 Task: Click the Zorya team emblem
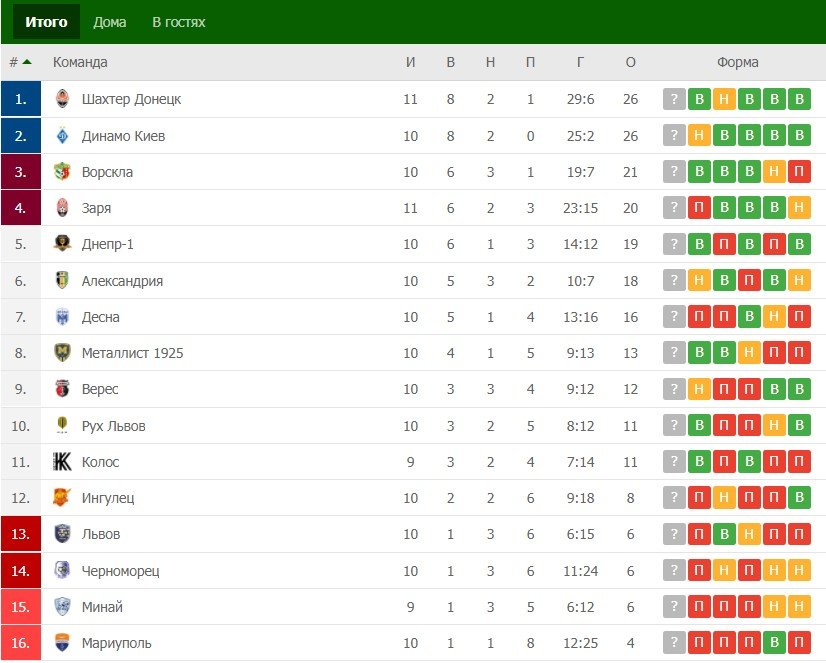pyautogui.click(x=62, y=208)
